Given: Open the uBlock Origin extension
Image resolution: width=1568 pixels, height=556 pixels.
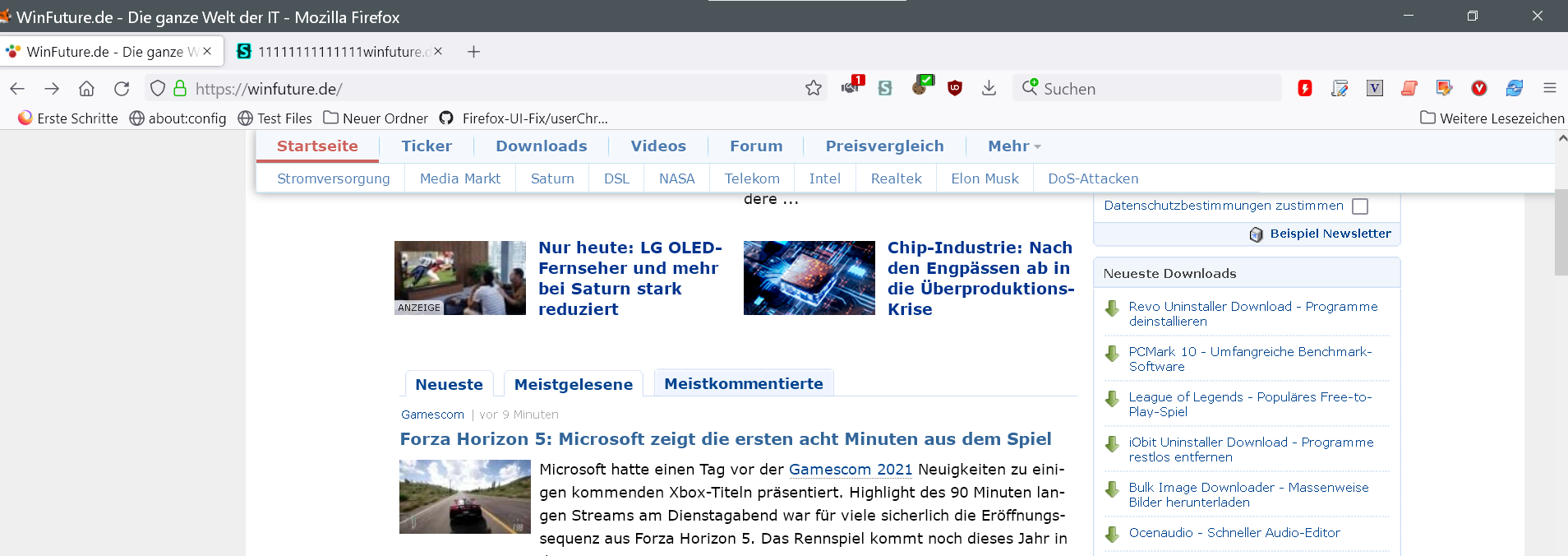Looking at the screenshot, I should (954, 88).
